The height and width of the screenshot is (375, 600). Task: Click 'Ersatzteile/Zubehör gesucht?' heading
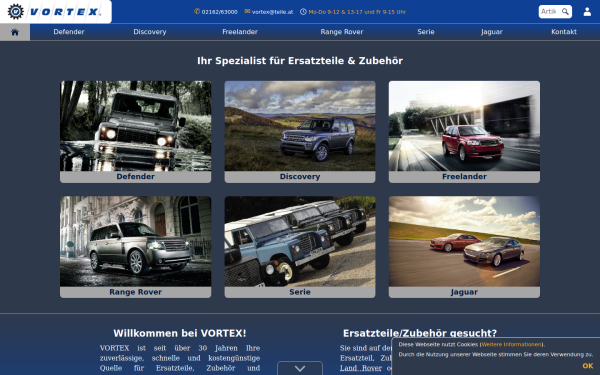(x=420, y=333)
